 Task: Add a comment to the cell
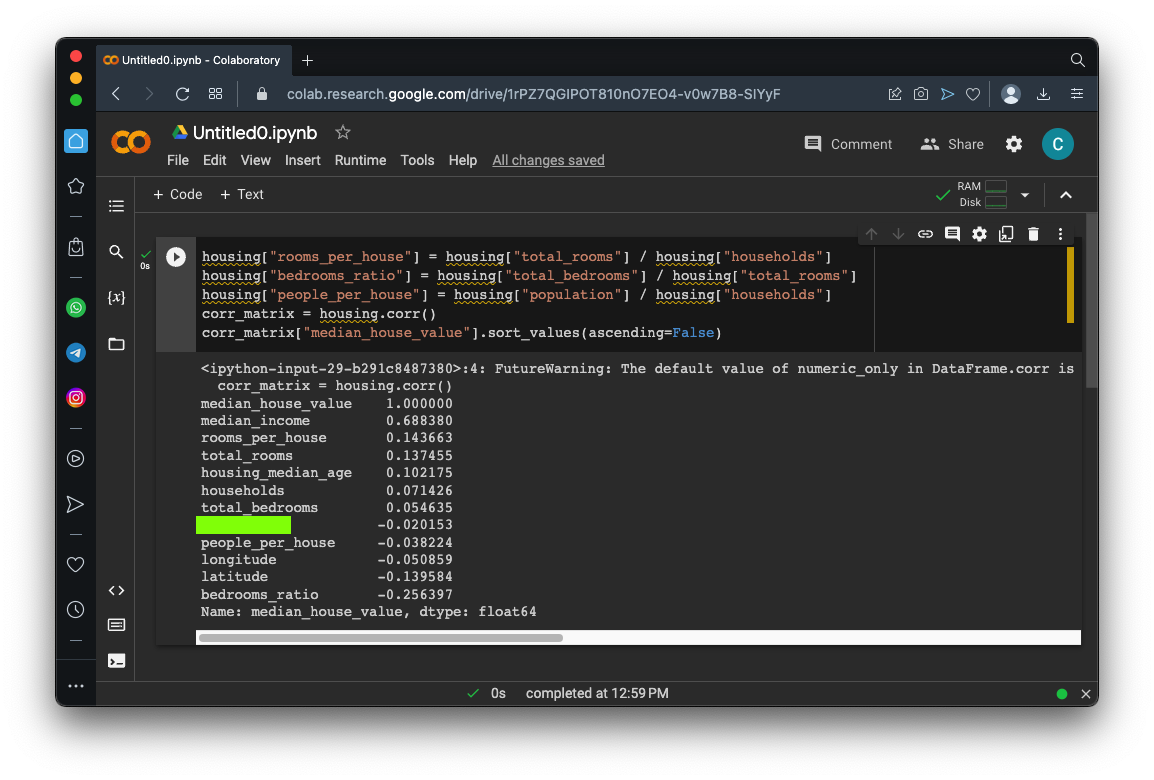click(952, 234)
